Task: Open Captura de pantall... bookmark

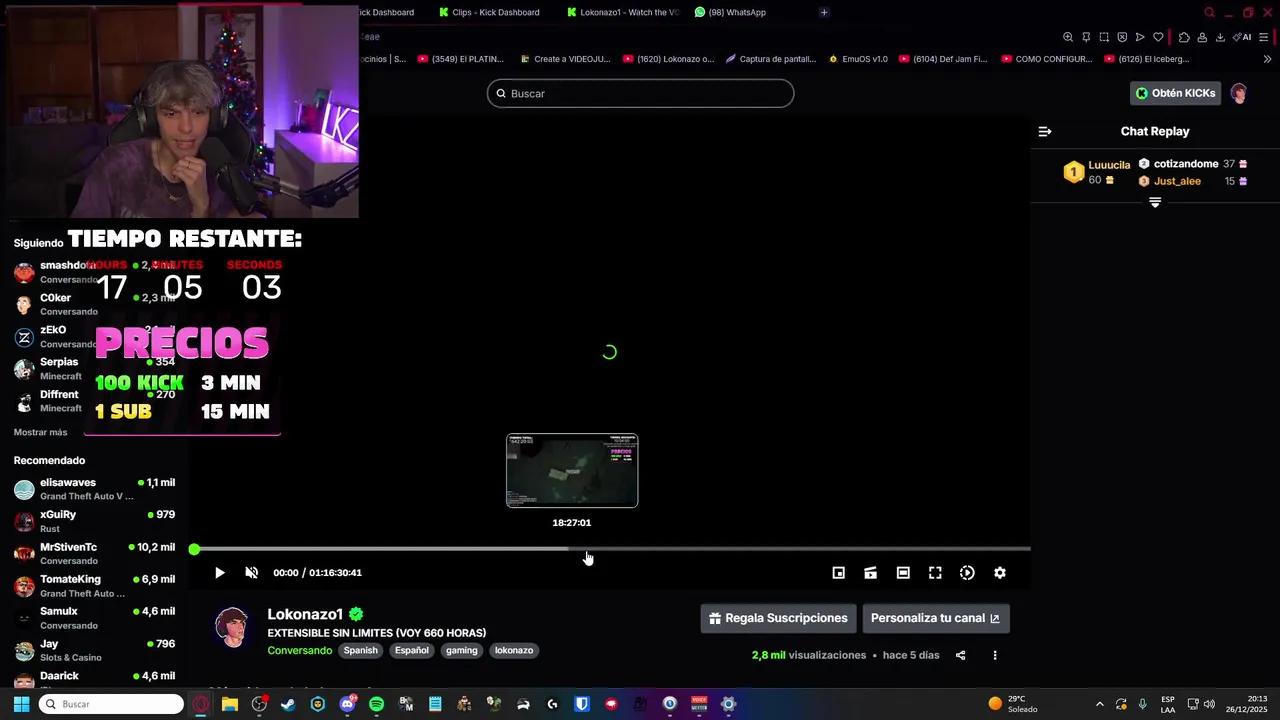Action: pos(771,59)
